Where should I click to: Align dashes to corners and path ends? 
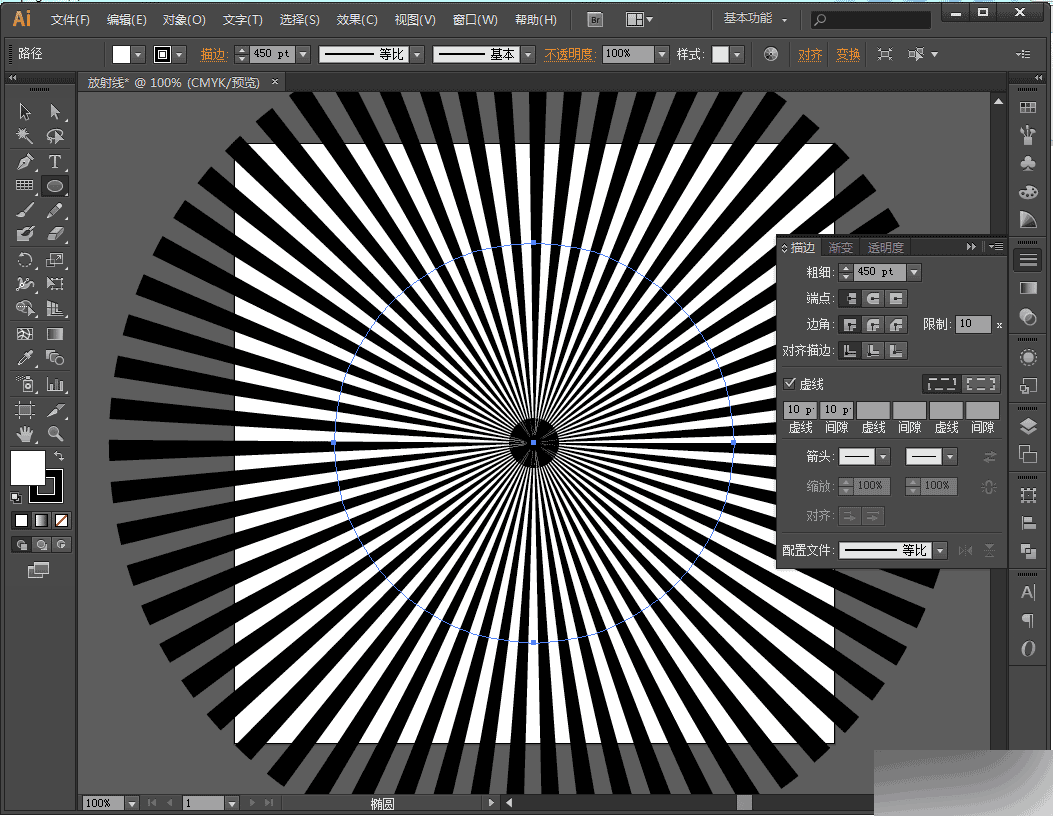[x=980, y=383]
